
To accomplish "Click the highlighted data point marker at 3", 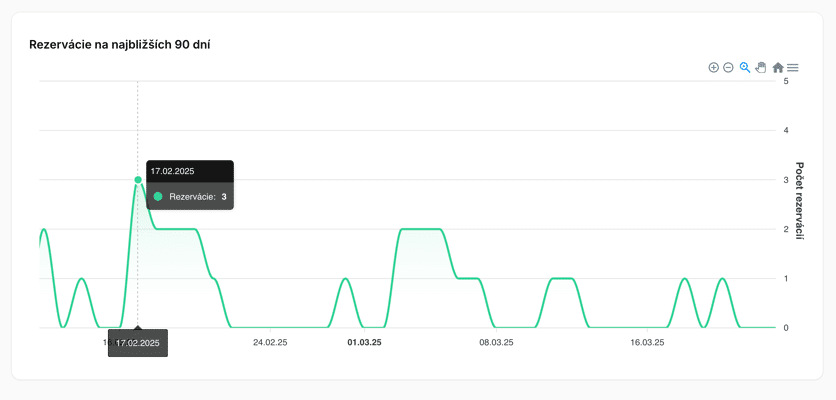I will click(138, 180).
